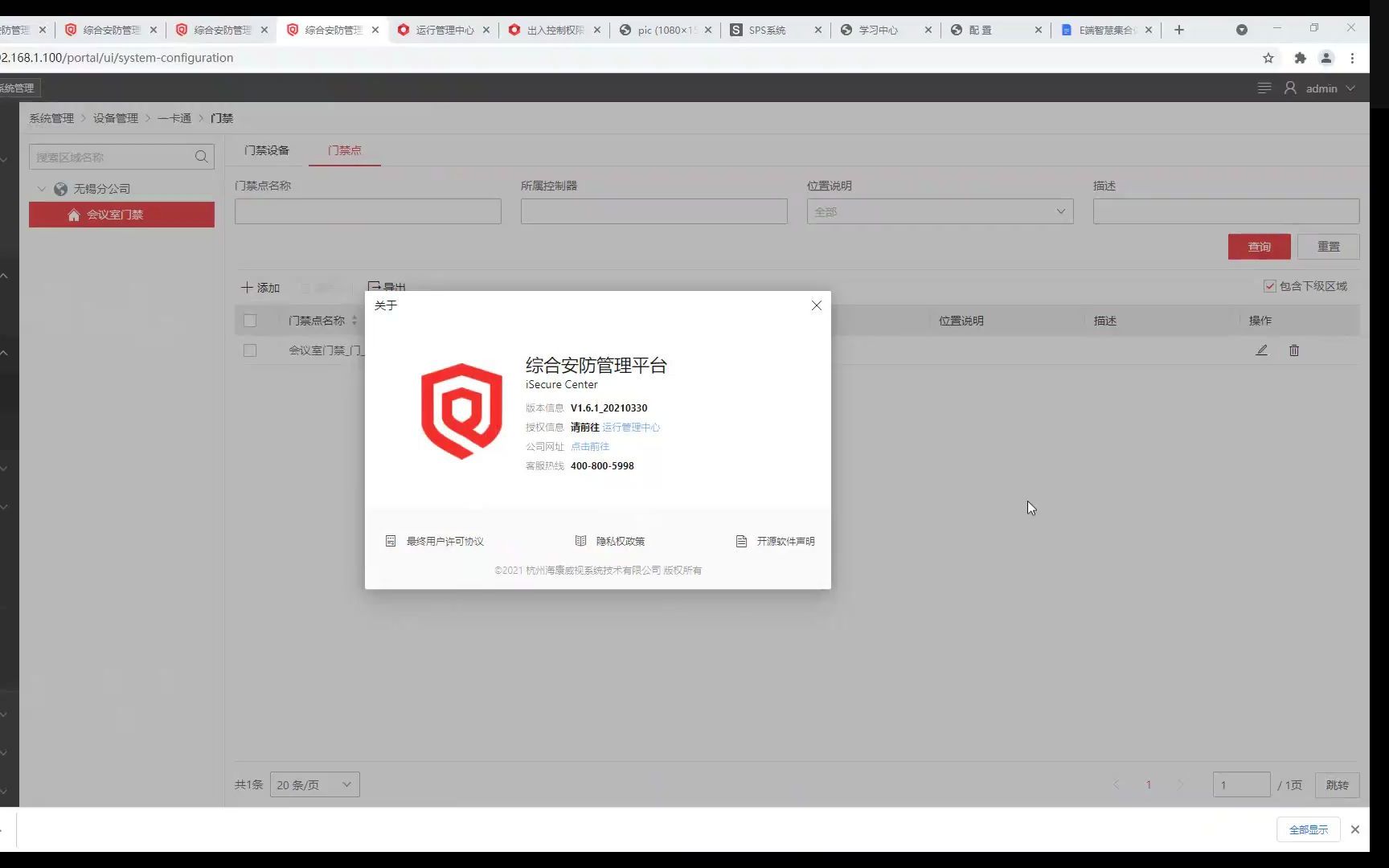This screenshot has height=868, width=1389.
Task: Switch to the 出入控制权限 browser tab
Action: pyautogui.click(x=554, y=30)
